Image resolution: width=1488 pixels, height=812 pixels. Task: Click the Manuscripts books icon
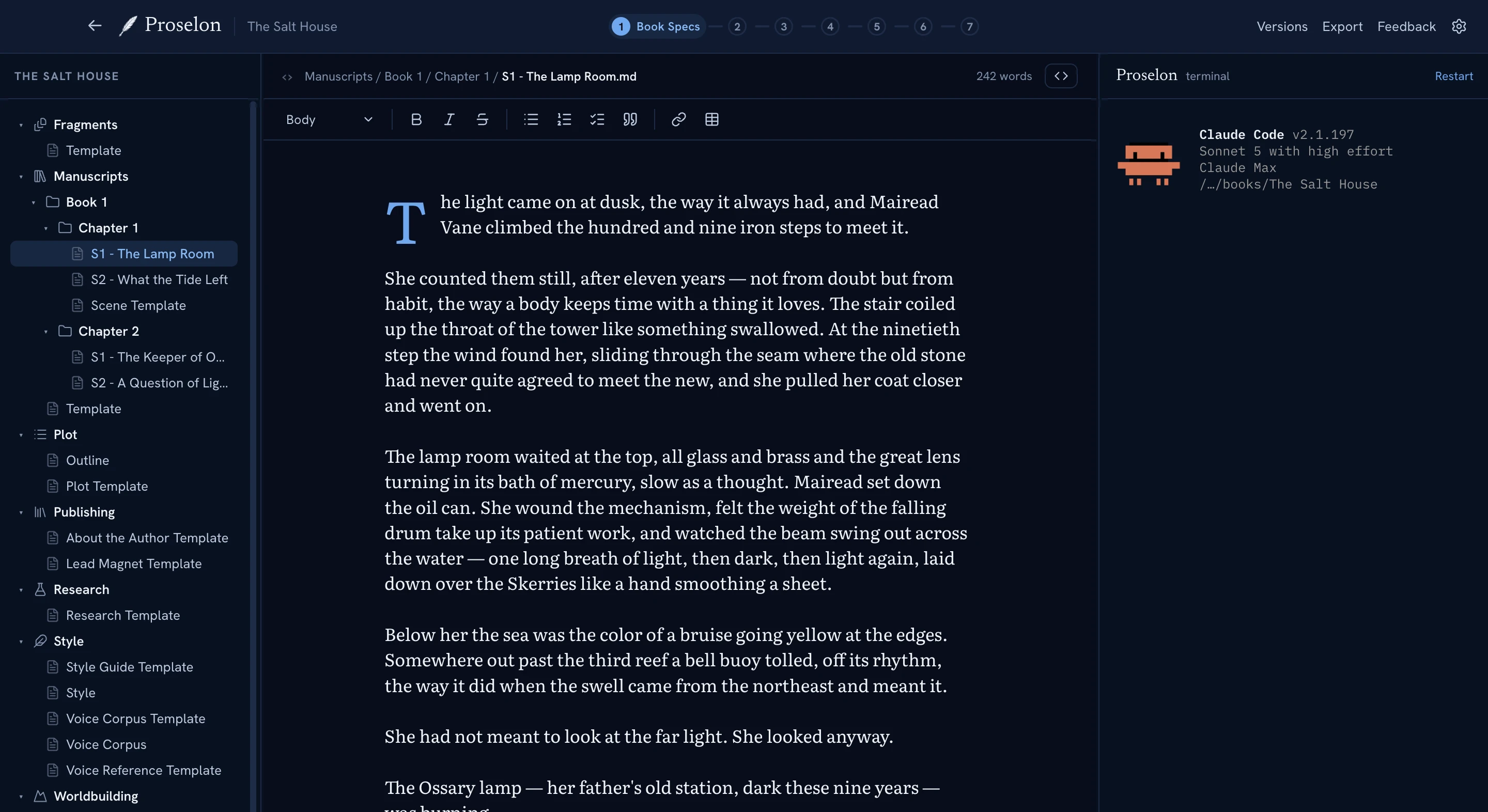click(x=40, y=176)
